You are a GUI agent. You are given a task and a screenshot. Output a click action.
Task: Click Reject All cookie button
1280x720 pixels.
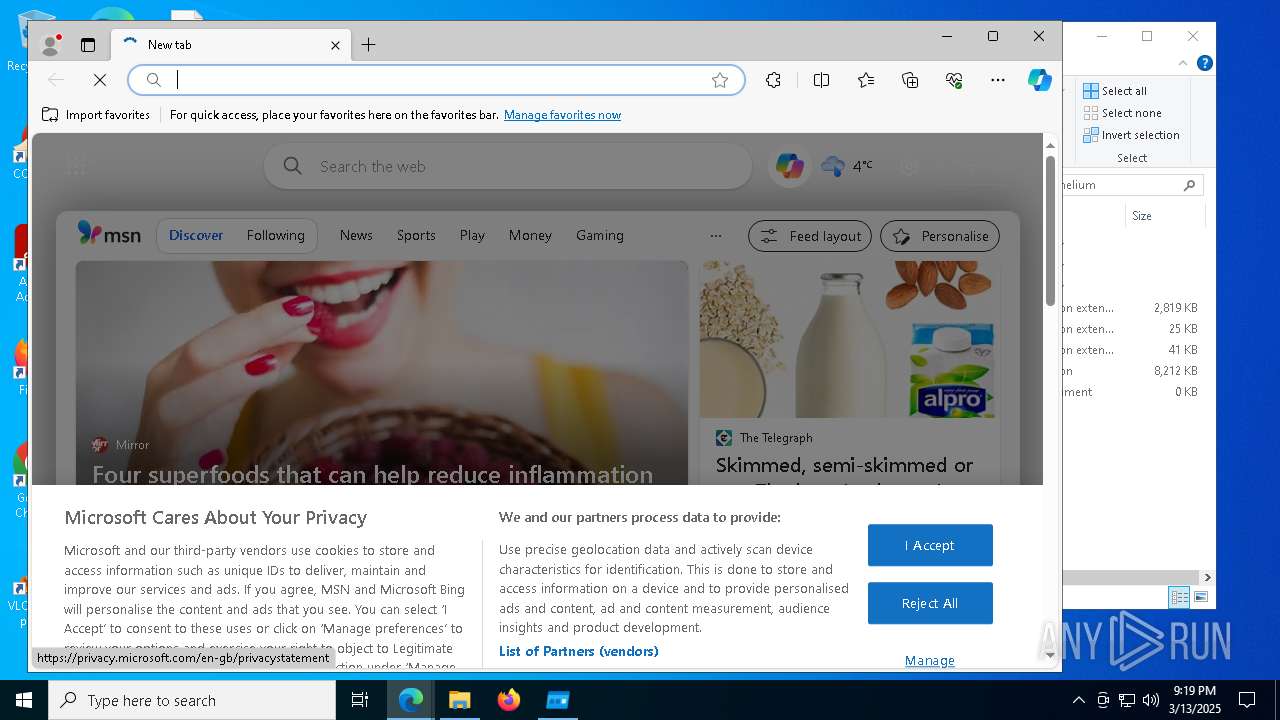coord(930,603)
